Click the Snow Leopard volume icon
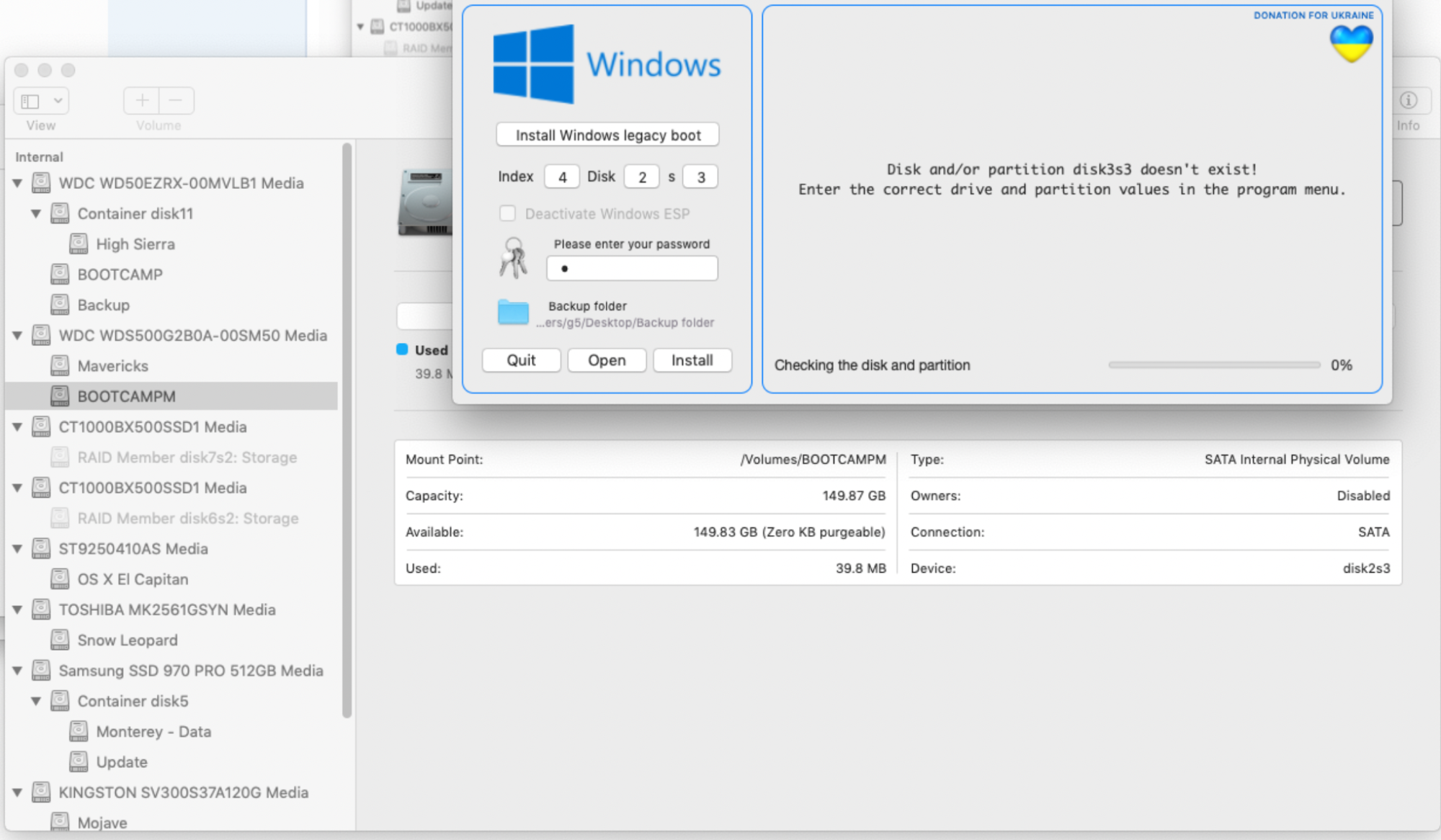This screenshot has width=1441, height=840. point(60,640)
